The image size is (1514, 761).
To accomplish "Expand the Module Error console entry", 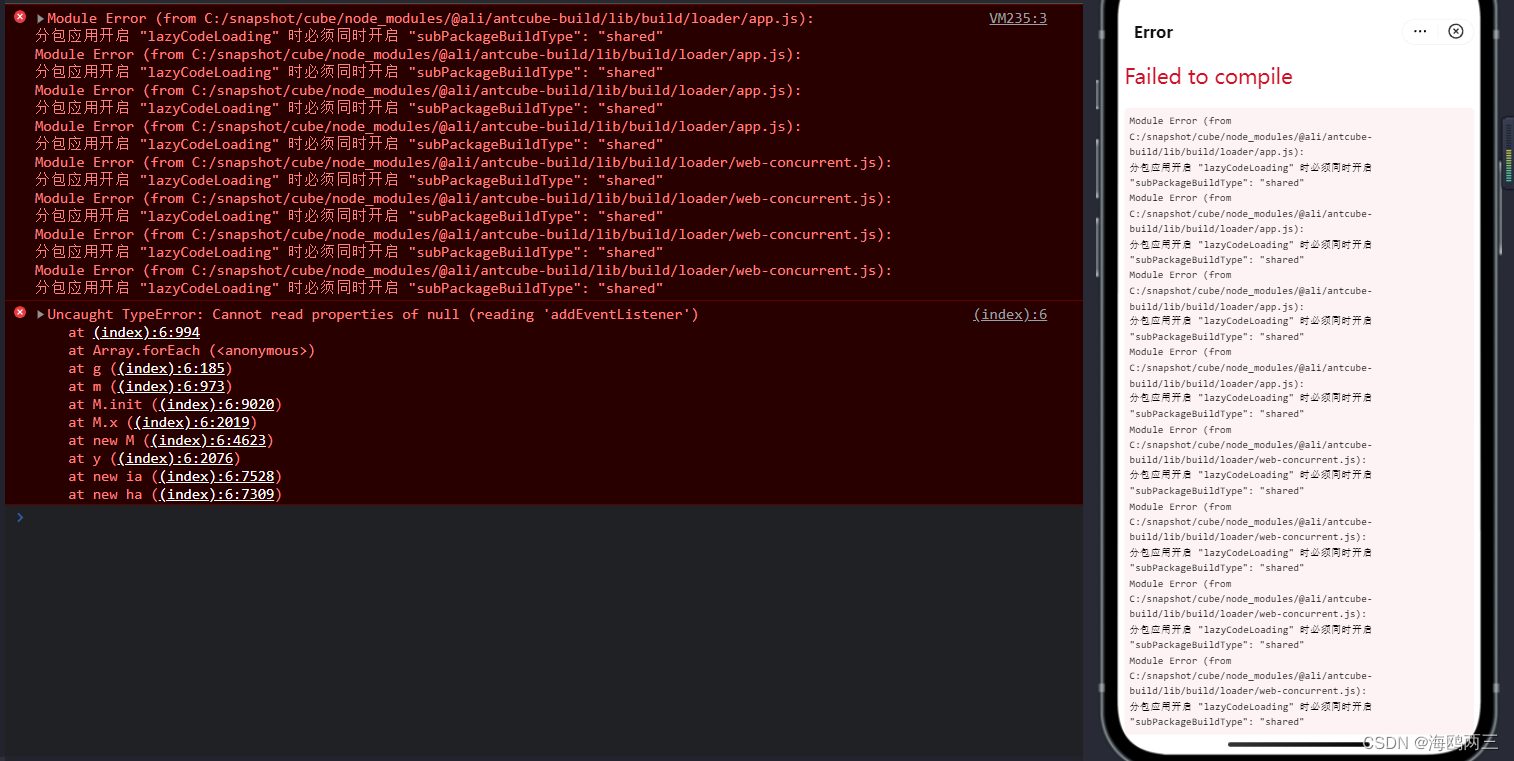I will click(x=41, y=18).
